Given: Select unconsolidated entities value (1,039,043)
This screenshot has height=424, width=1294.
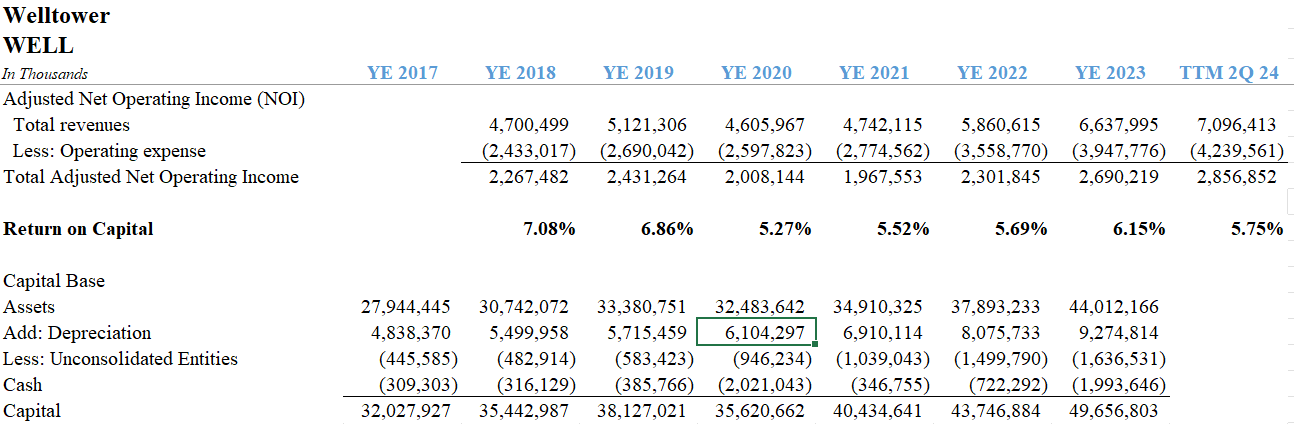Looking at the screenshot, I should point(883,359).
